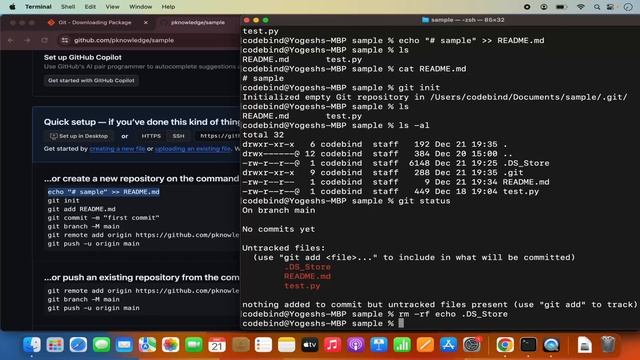Open the View menu
Image resolution: width=640 pixels, height=360 pixels.
[x=112, y=7]
